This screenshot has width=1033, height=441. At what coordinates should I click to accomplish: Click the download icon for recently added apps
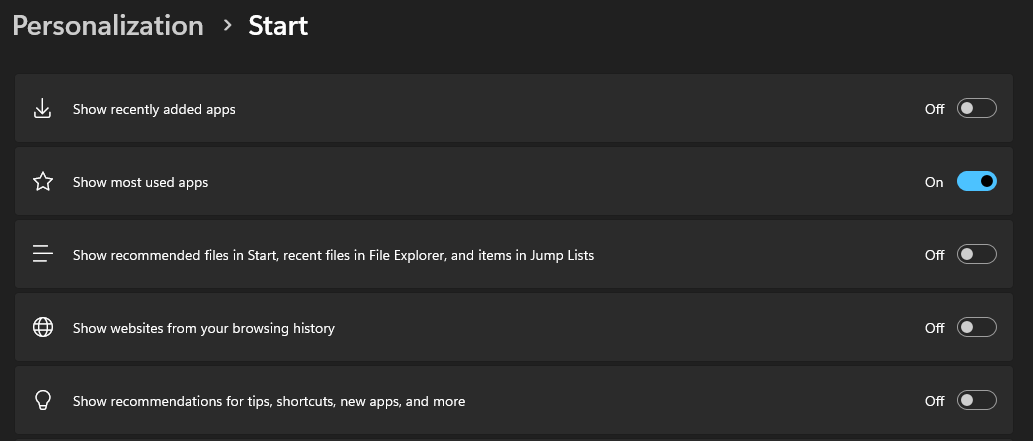click(42, 109)
